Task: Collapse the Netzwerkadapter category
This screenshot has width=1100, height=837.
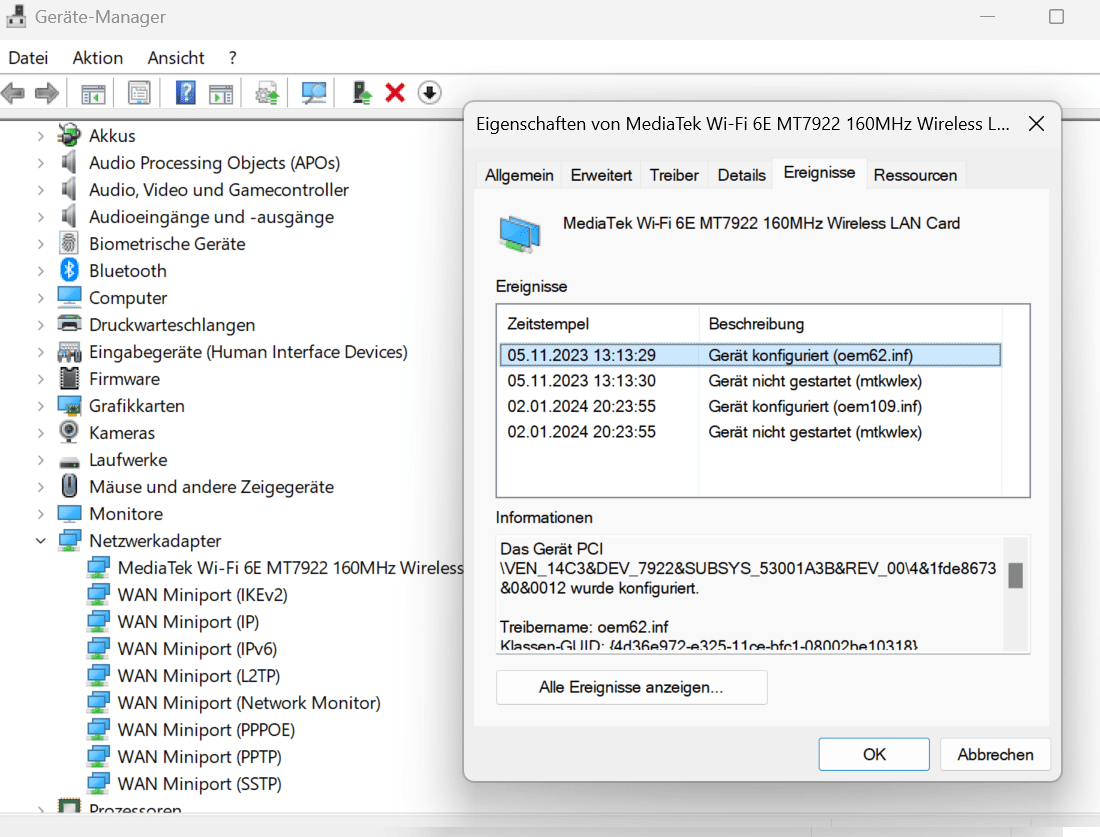Action: pos(41,541)
